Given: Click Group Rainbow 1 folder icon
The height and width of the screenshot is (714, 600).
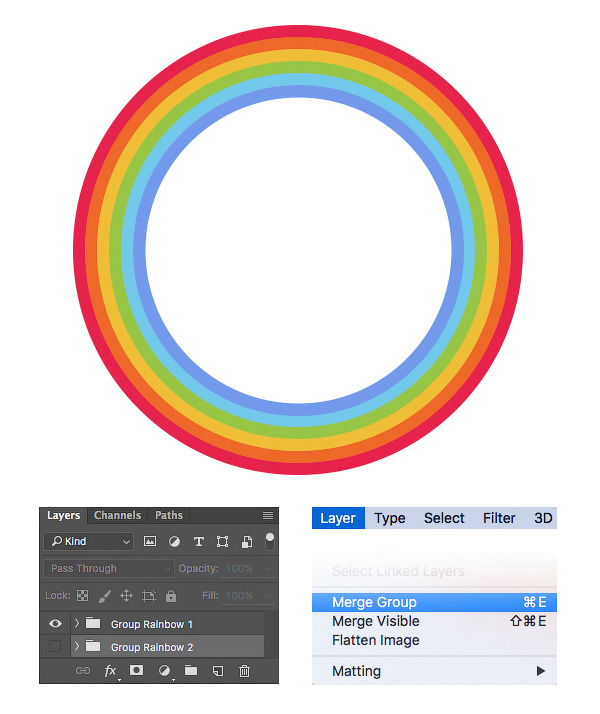Looking at the screenshot, I should 93,622.
